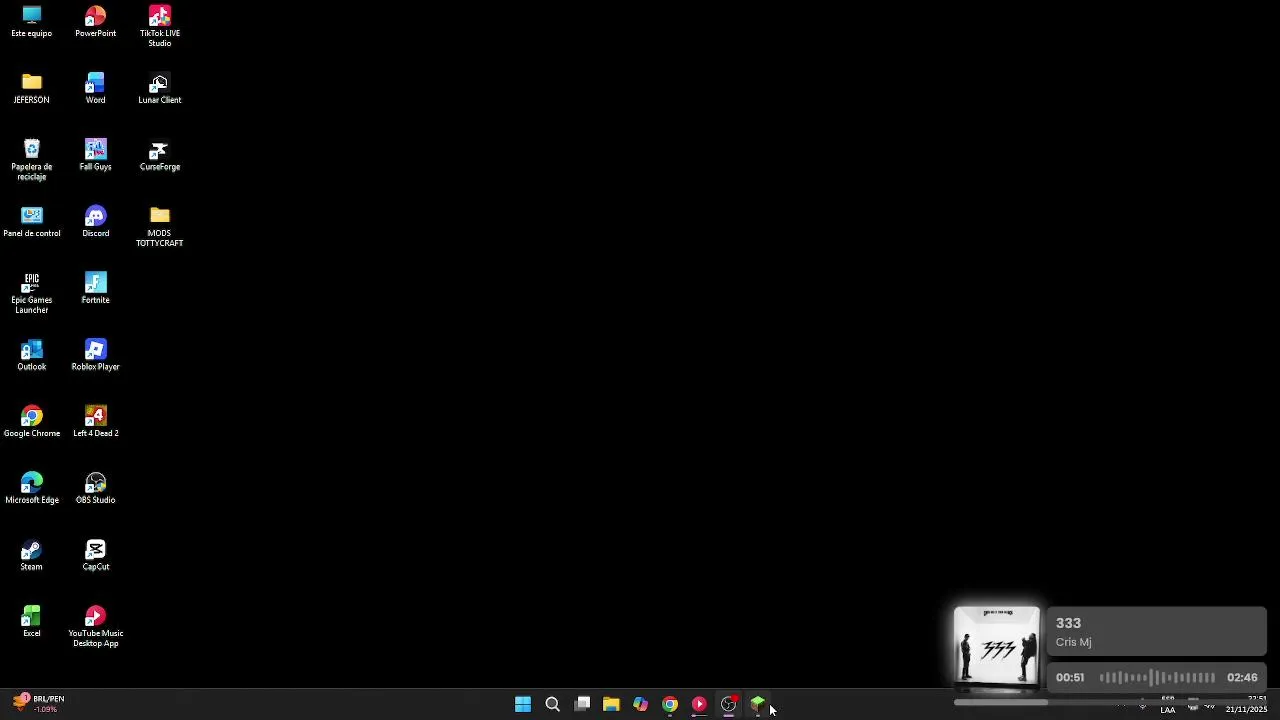1280x720 pixels.
Task: Open Google Chrome desktop shortcut
Action: (31, 422)
